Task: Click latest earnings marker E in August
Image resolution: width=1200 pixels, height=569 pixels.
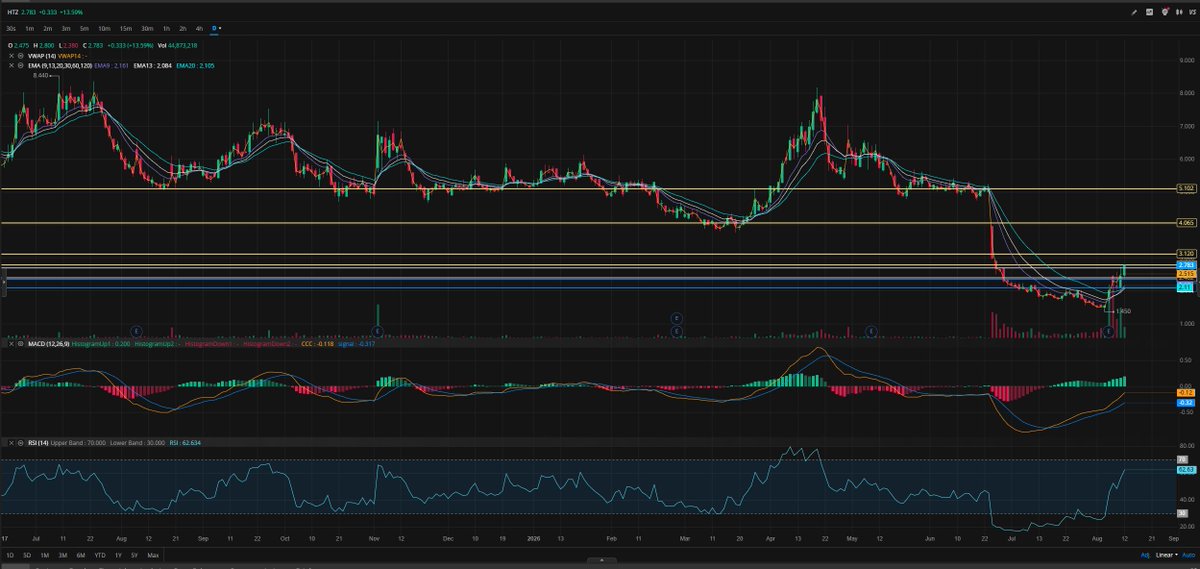Action: (1109, 330)
